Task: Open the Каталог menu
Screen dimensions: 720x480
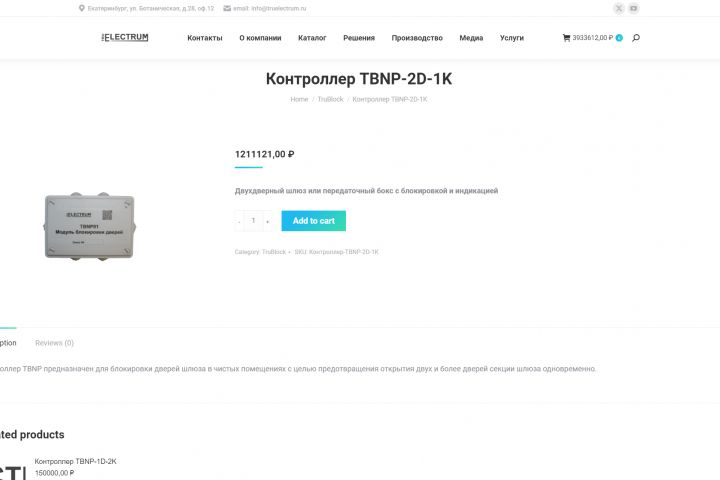Action: pyautogui.click(x=312, y=38)
